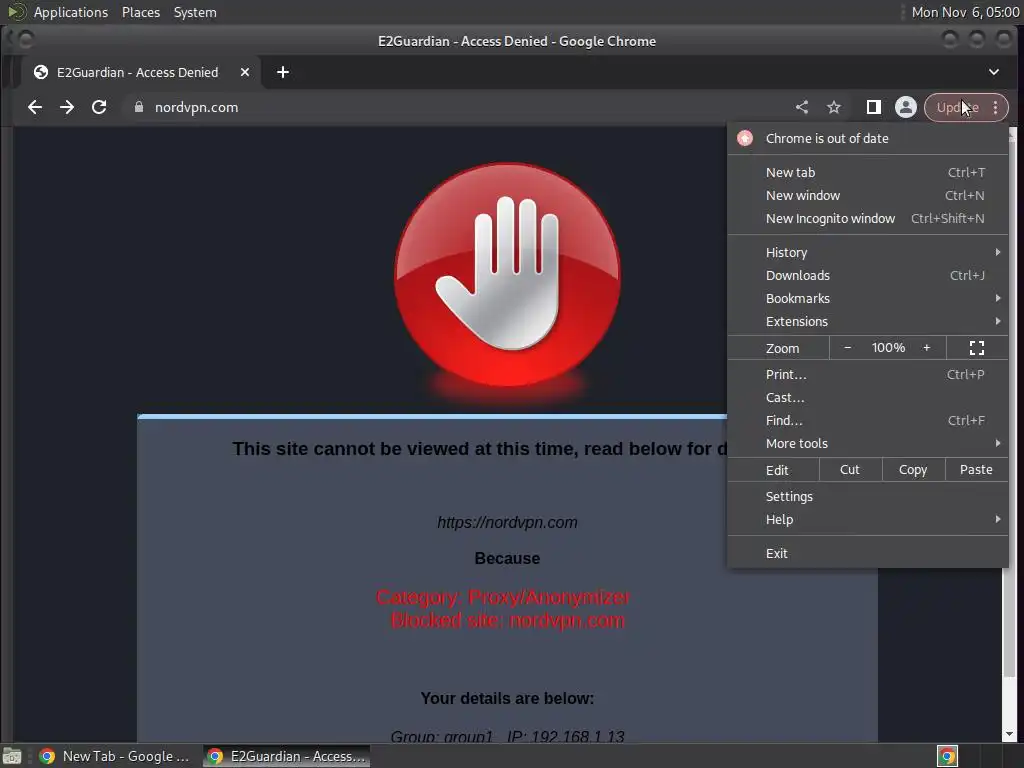Increase zoom with the plus button
This screenshot has height=768, width=1024.
pyautogui.click(x=926, y=347)
